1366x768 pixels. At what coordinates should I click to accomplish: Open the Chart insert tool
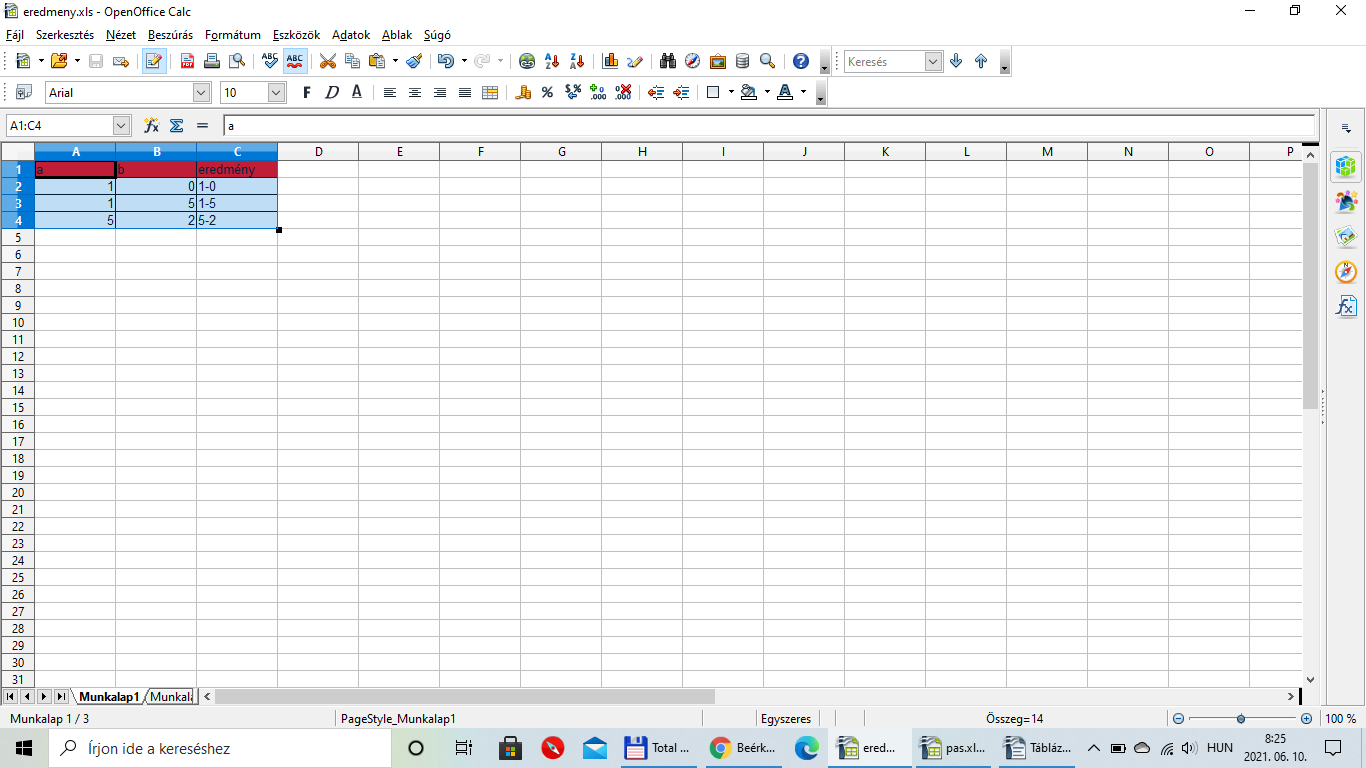[610, 61]
